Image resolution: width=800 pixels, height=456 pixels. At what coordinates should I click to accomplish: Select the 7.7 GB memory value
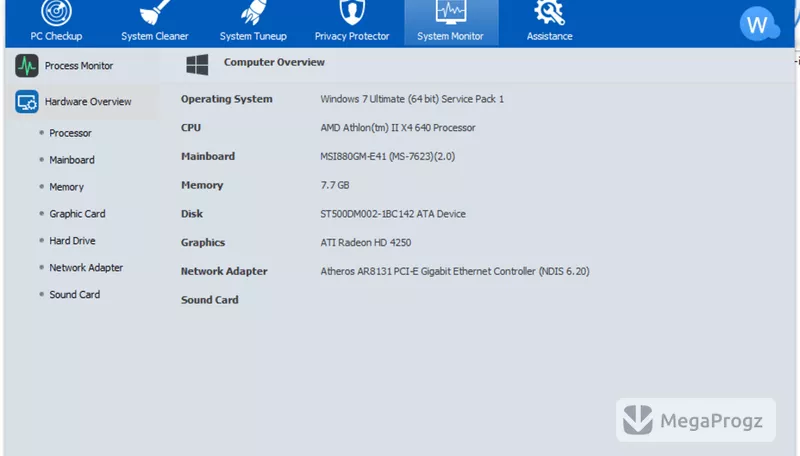335,185
